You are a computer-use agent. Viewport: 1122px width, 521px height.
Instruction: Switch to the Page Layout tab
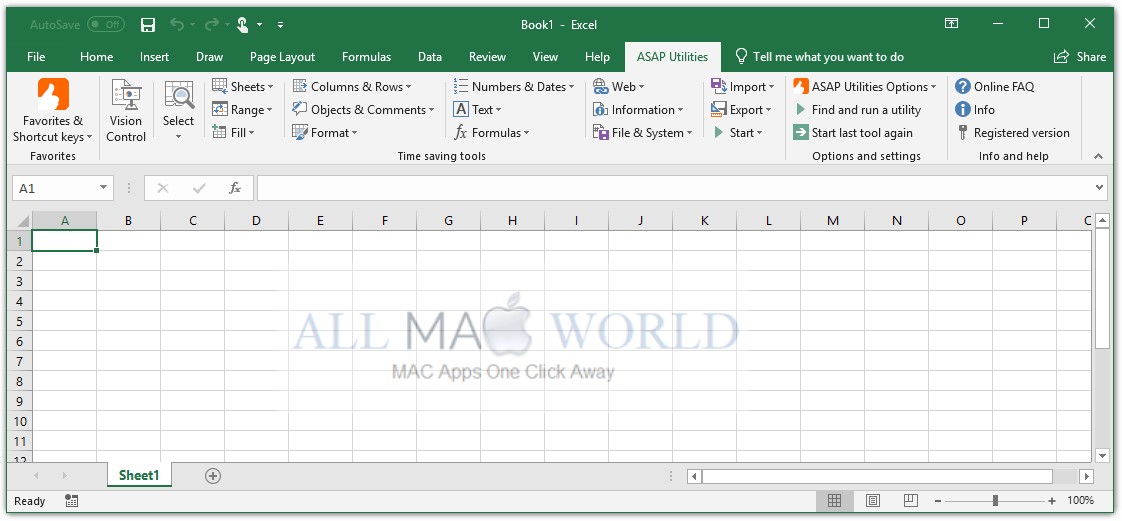point(283,57)
